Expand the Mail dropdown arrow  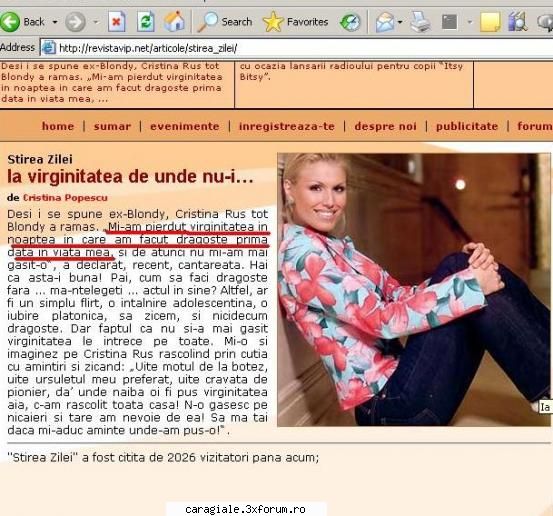coord(400,22)
